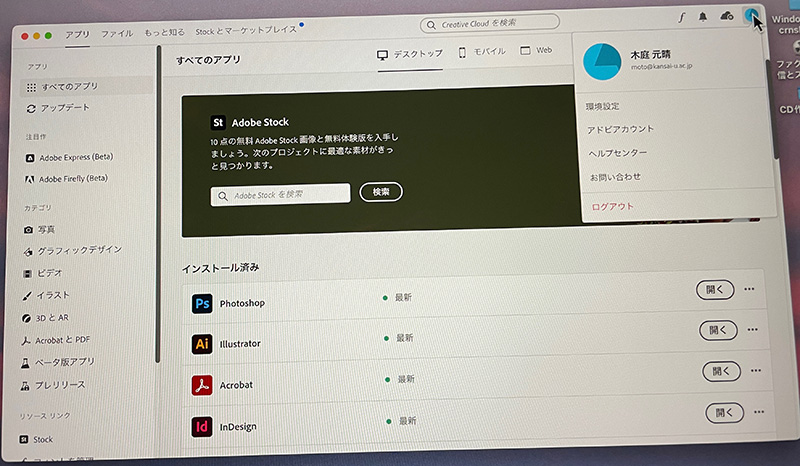Click the sidebar vertical scrollbar
This screenshot has height=466, width=800.
coord(158,204)
